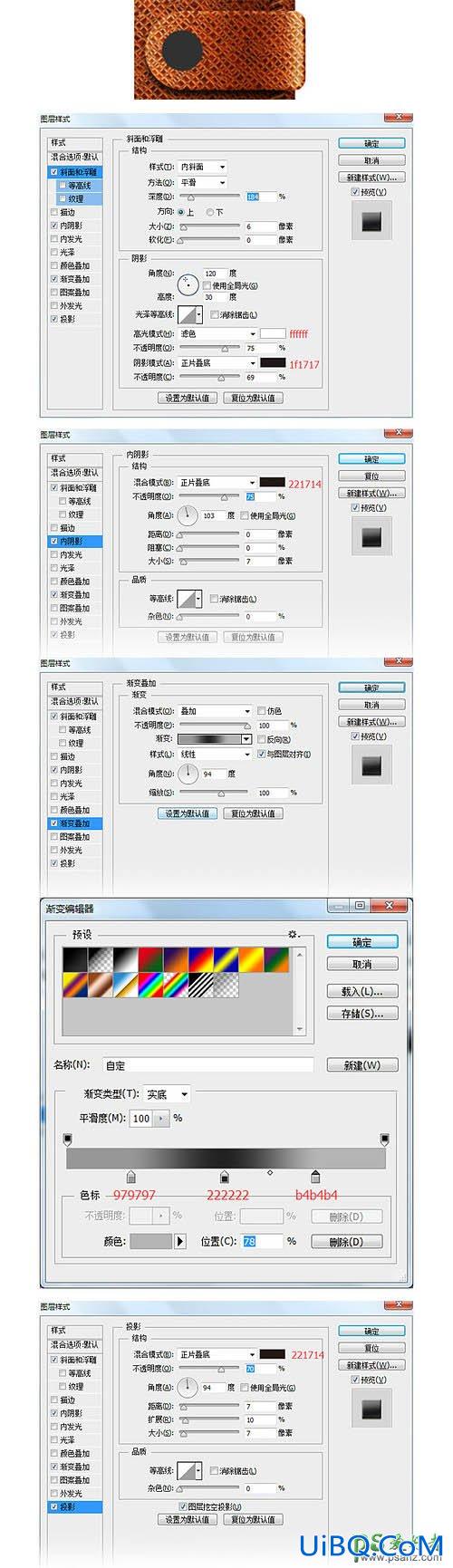Open the 方法 technique dropdown showing 平滑

click(201, 182)
